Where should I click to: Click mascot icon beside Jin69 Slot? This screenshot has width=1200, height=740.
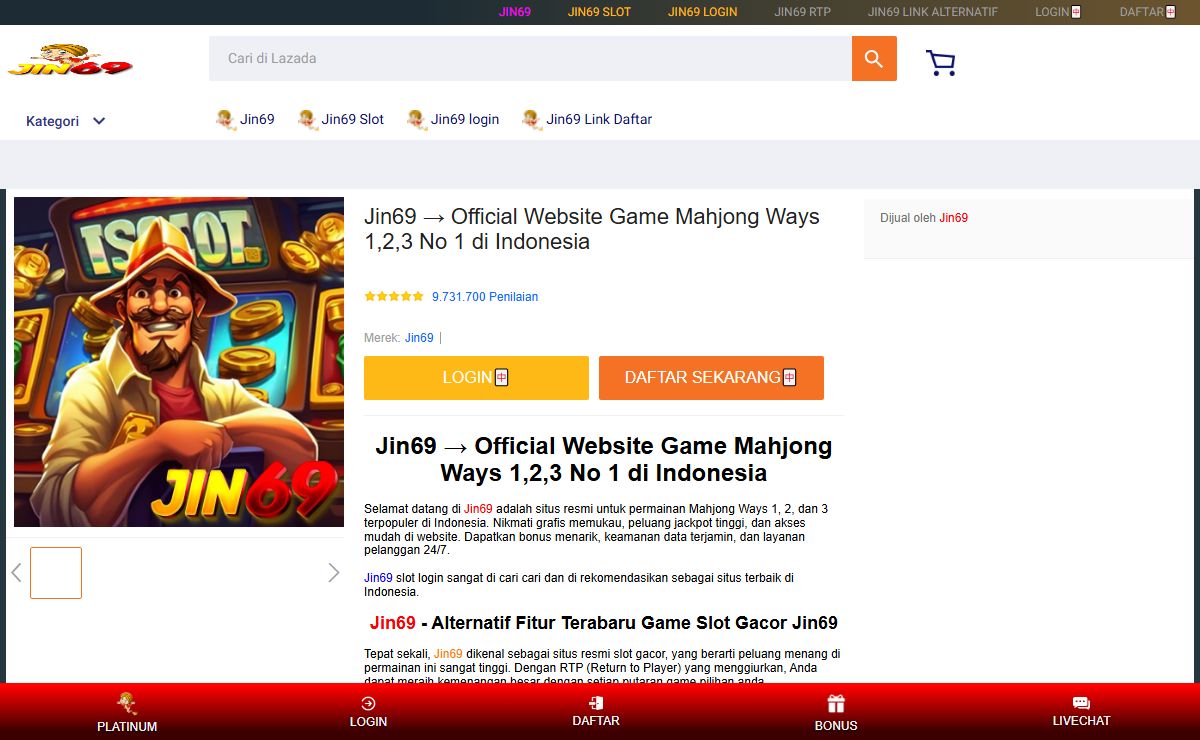(x=307, y=119)
